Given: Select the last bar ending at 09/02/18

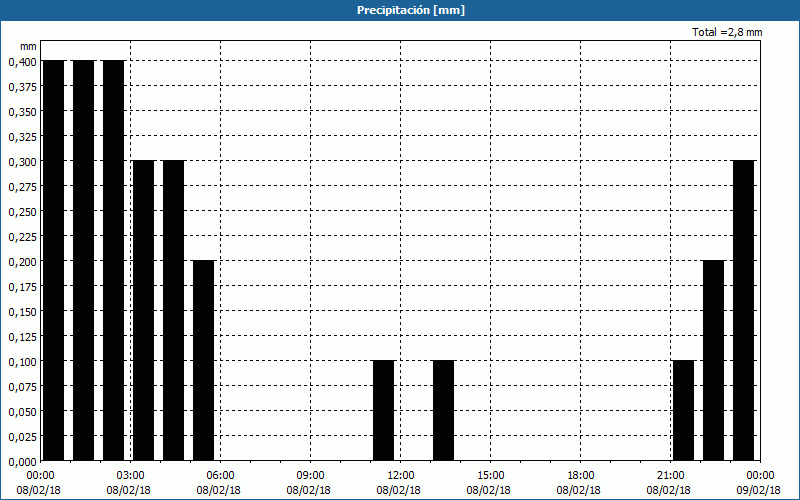Looking at the screenshot, I should point(743,310).
